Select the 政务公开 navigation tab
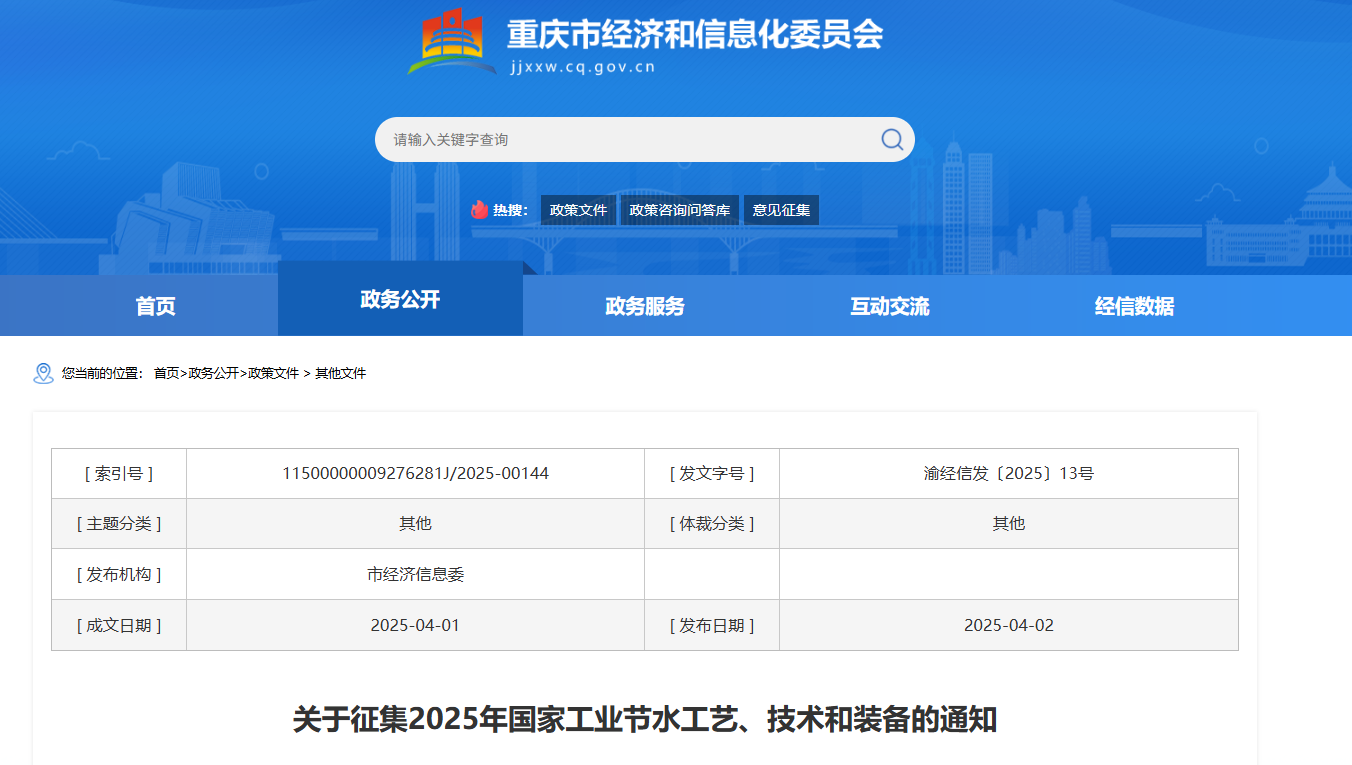The height and width of the screenshot is (765, 1352). (x=400, y=300)
